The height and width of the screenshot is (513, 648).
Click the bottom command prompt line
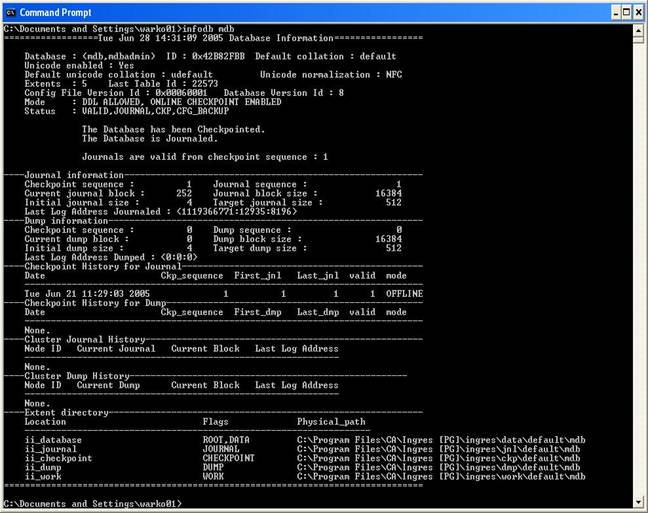click(93, 503)
